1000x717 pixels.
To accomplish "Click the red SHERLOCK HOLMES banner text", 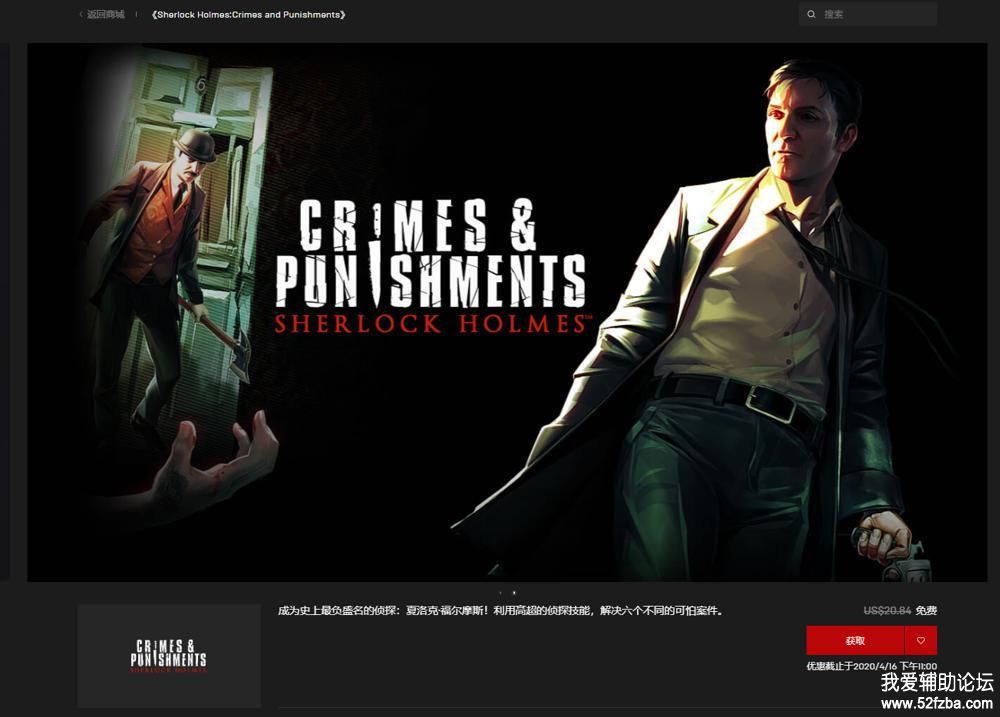I will coord(430,324).
